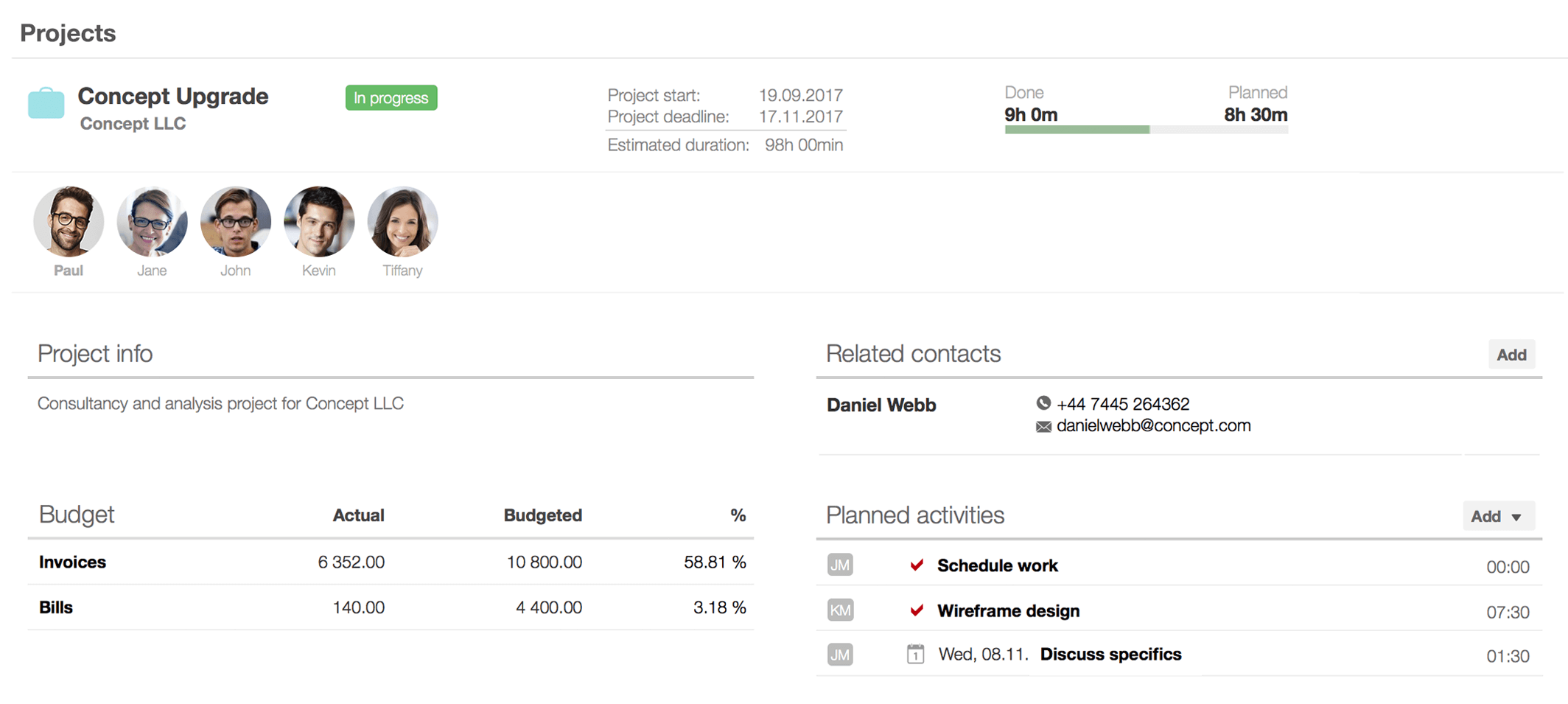
Task: Click the Done versus Planned progress bar
Action: 1146,130
